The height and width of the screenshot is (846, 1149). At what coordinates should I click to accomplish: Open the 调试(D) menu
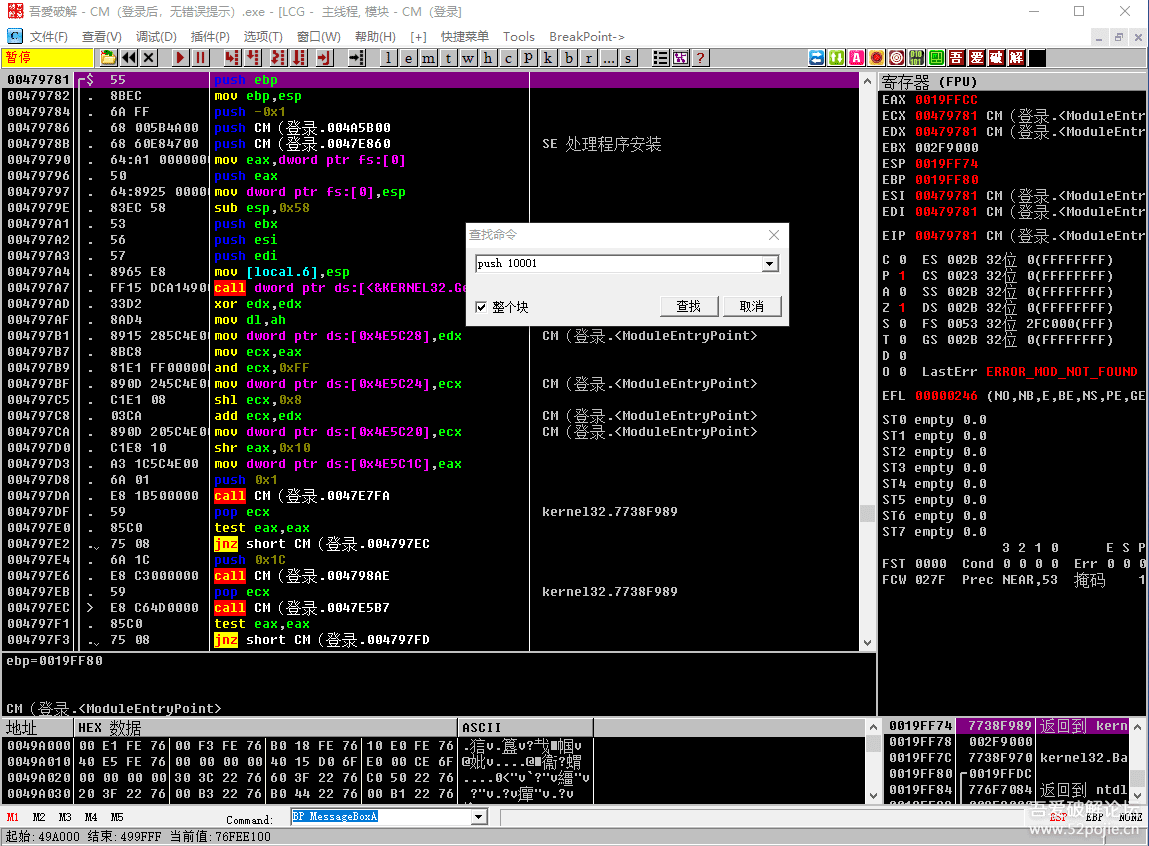click(156, 36)
